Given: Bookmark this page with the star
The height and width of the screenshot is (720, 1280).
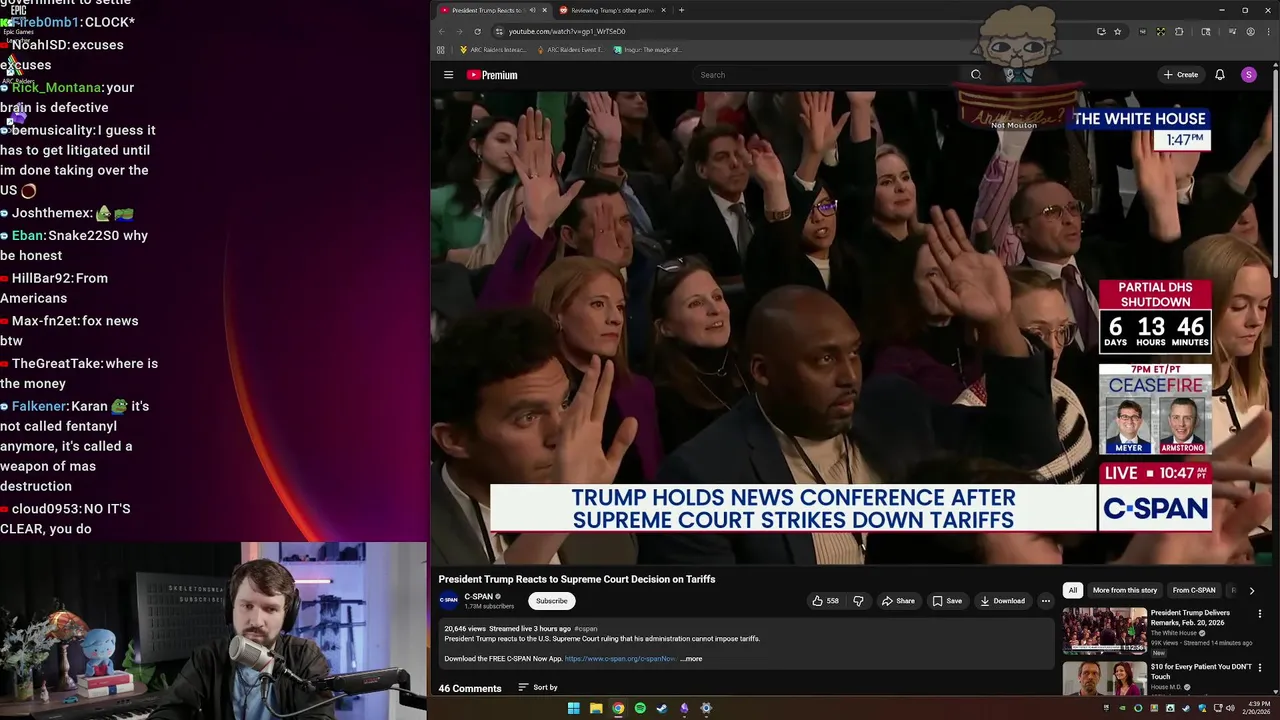Looking at the screenshot, I should click(x=1118, y=31).
